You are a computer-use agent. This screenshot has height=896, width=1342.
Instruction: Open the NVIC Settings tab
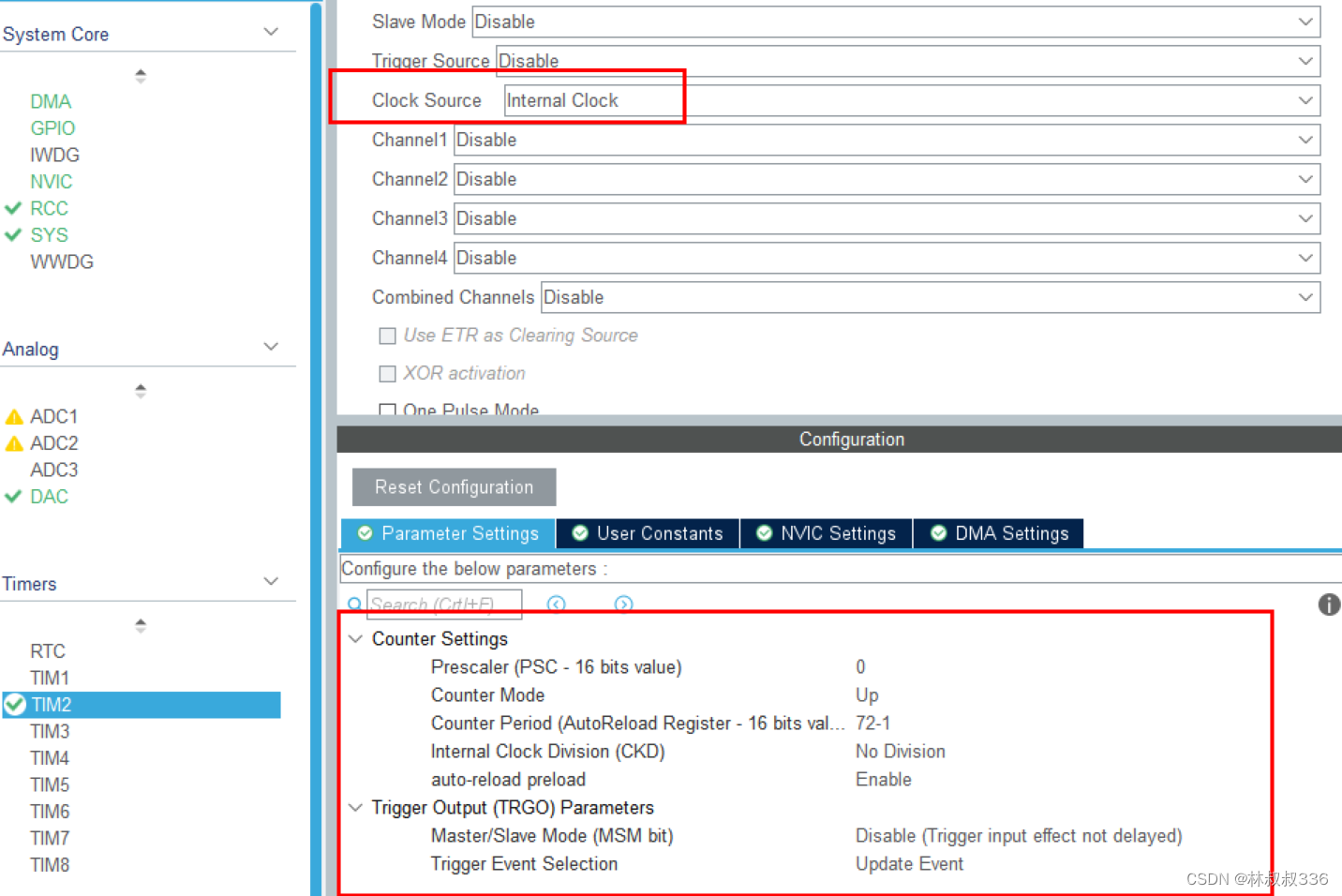click(827, 533)
